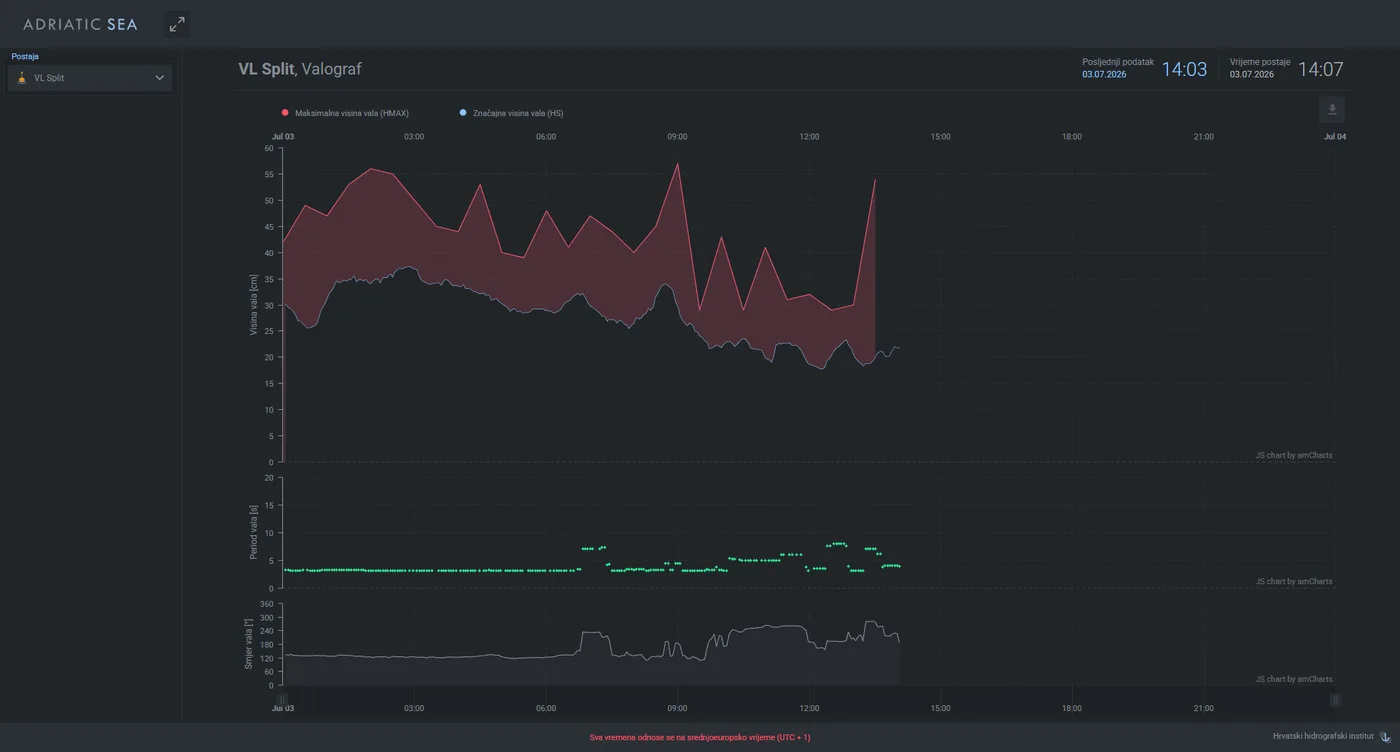This screenshot has height=752, width=1400.
Task: Click the HMAX peak point near 09:00
Action: 677,163
